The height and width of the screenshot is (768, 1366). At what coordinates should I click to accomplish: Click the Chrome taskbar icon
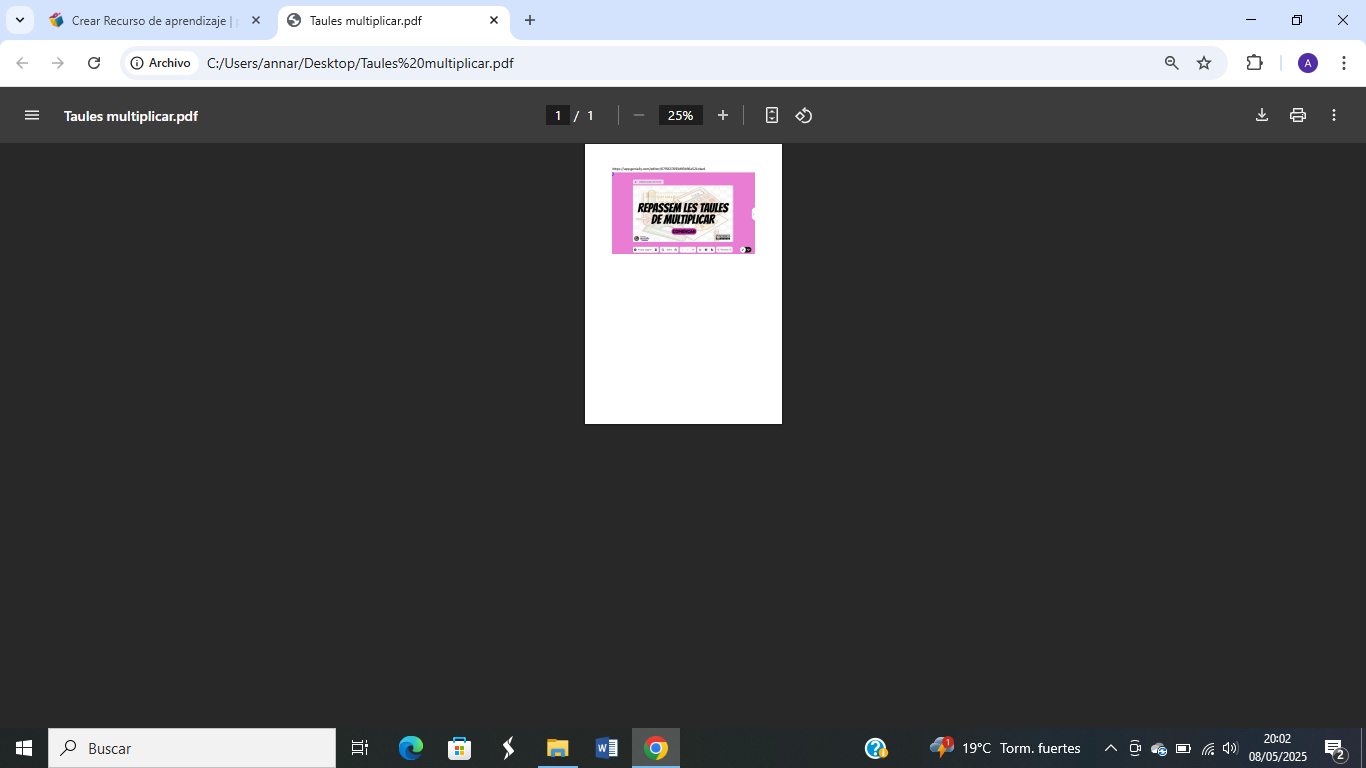pyautogui.click(x=656, y=748)
